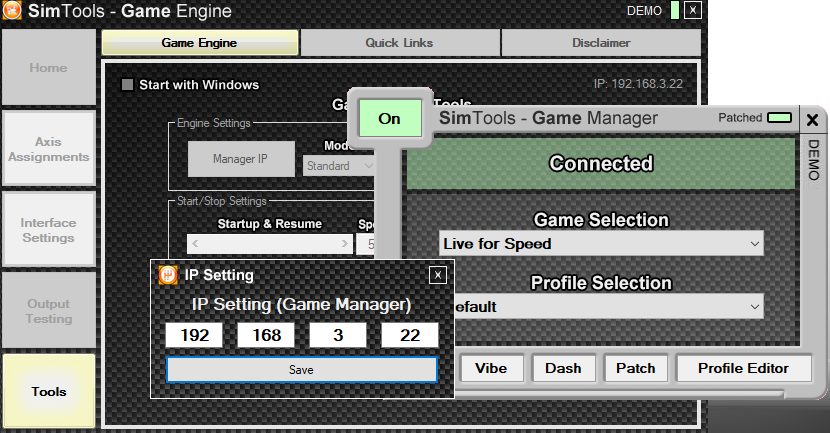
Task: Switch to the Quick Links tab
Action: click(399, 43)
